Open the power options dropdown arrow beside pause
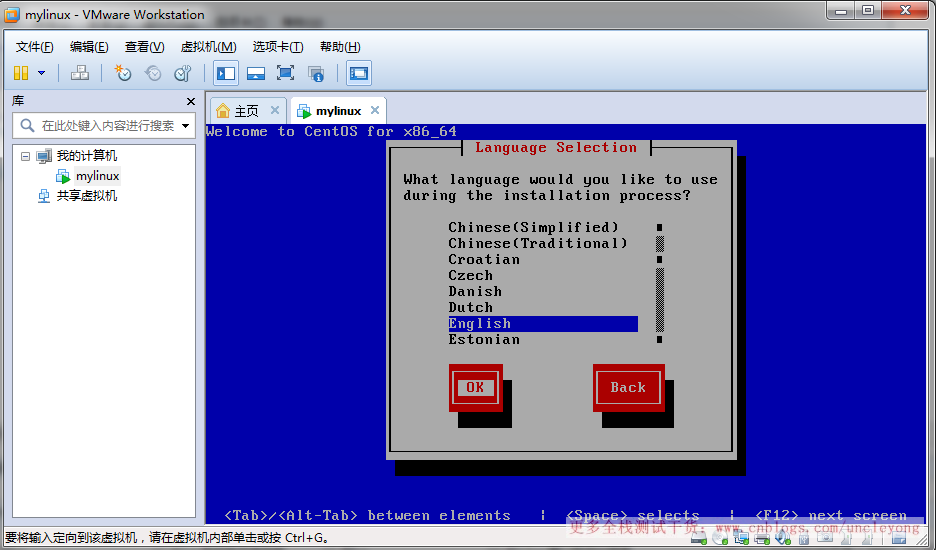 click(x=41, y=73)
